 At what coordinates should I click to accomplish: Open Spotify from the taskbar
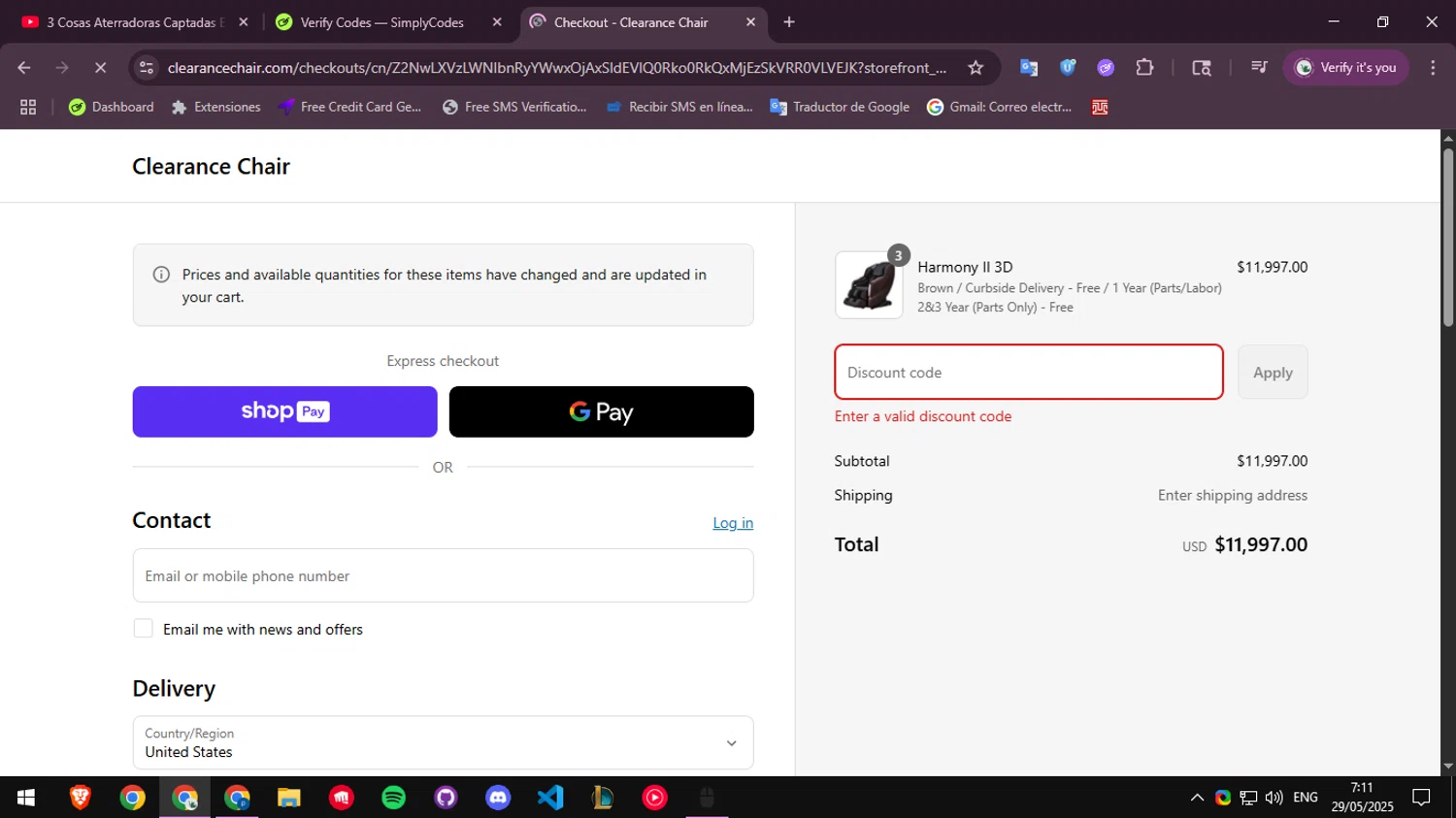[x=393, y=798]
